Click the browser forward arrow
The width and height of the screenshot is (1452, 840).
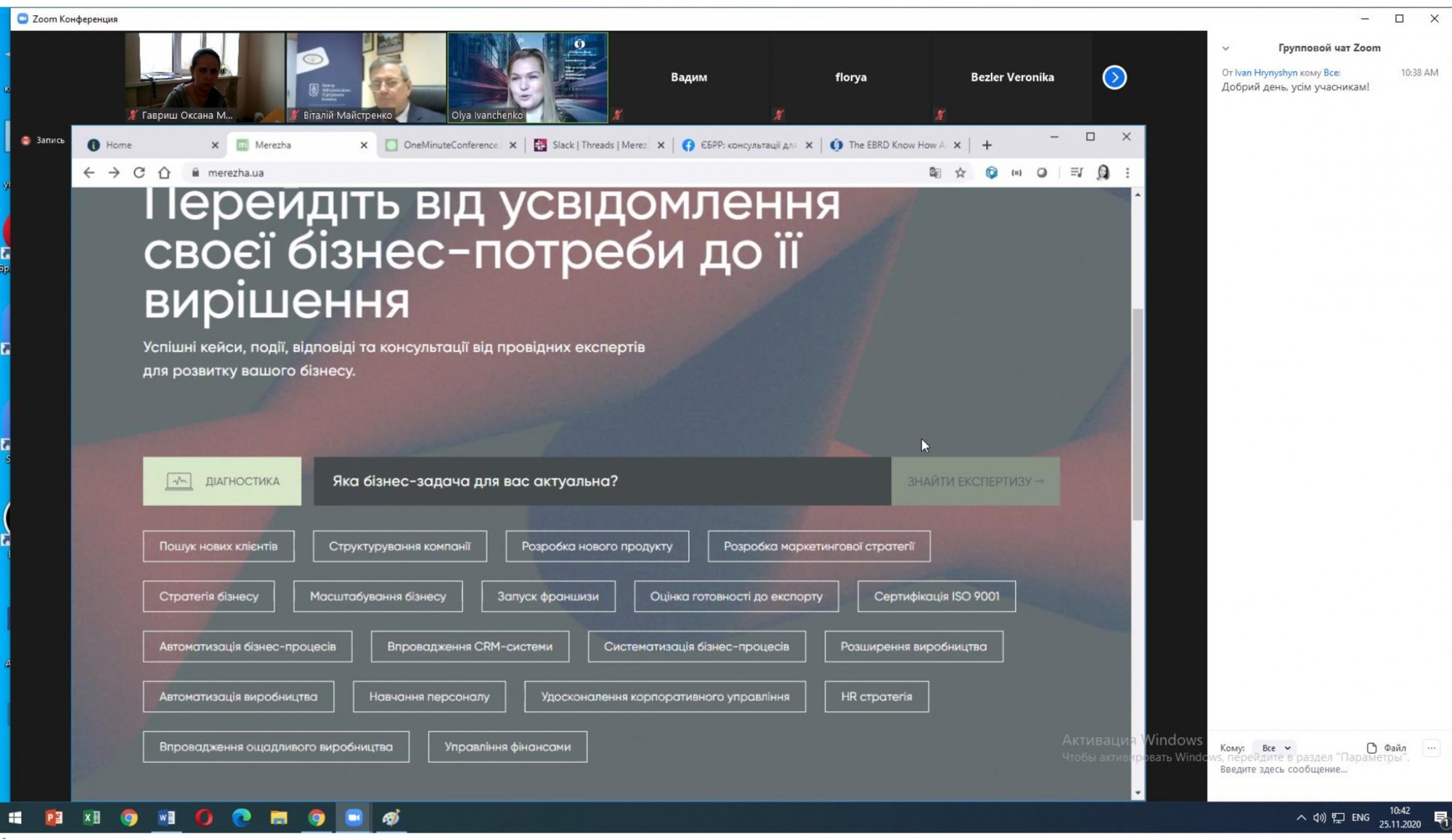pyautogui.click(x=114, y=173)
